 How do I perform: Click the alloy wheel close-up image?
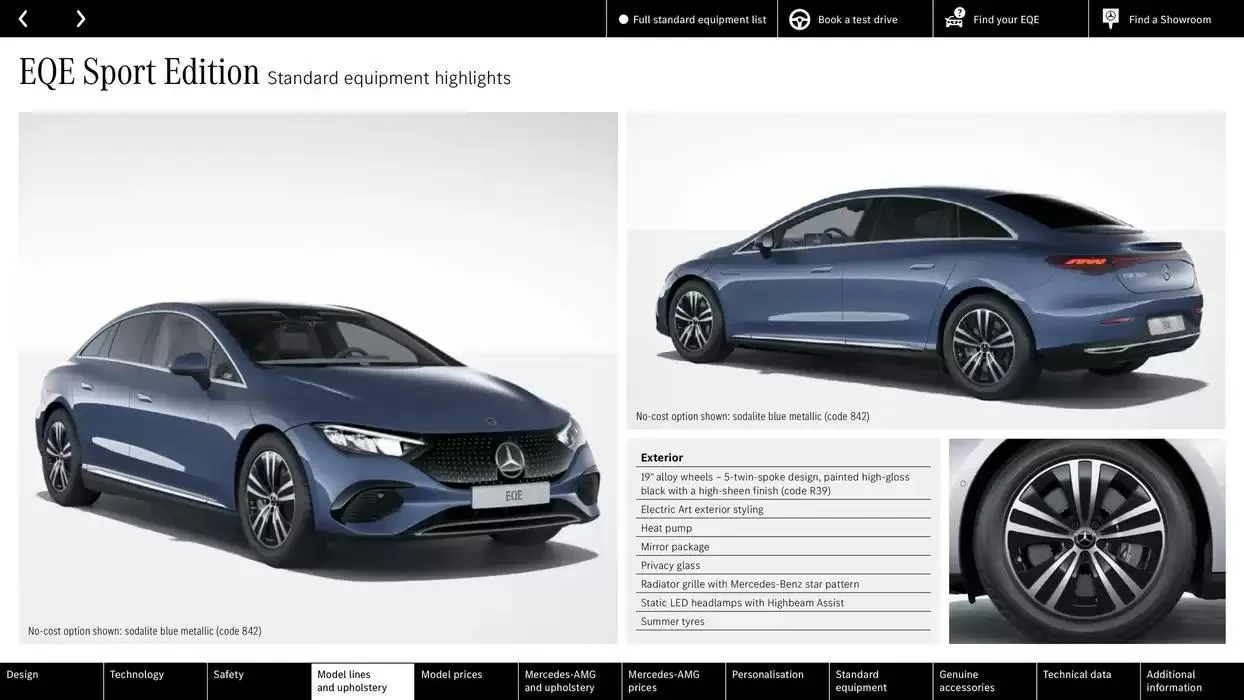pyautogui.click(x=1087, y=541)
